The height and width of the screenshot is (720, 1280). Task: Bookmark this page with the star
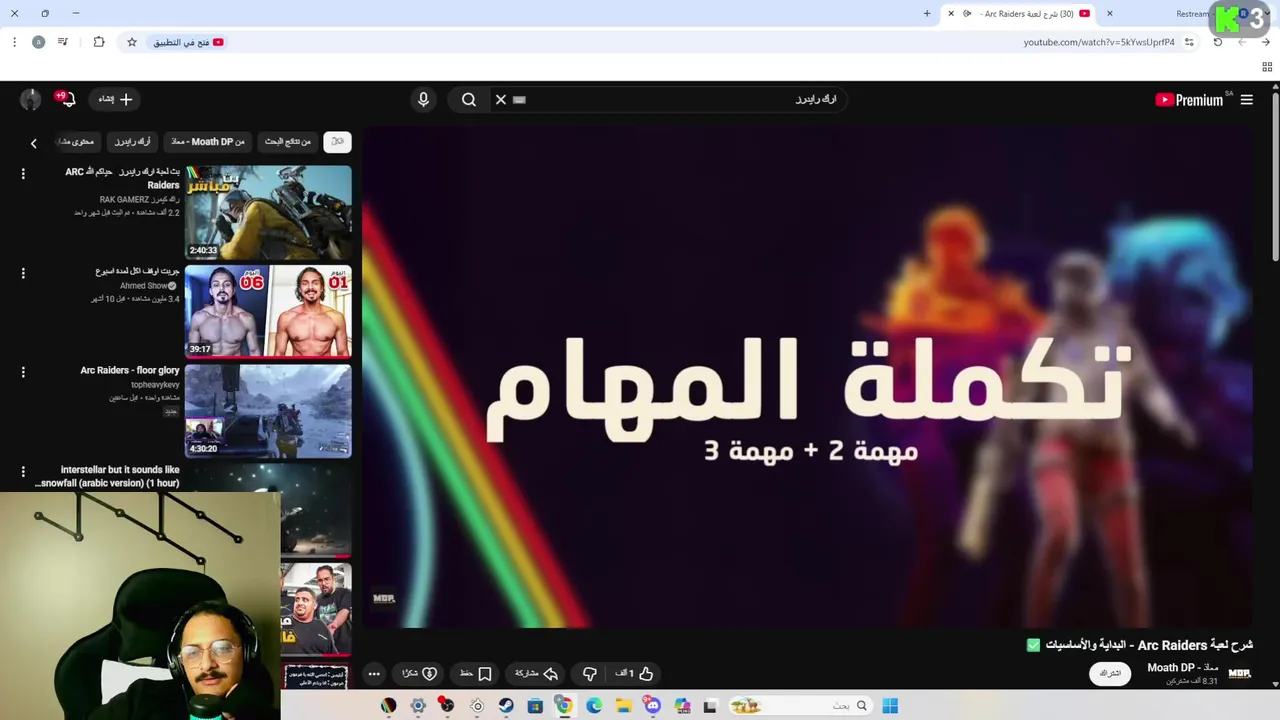[131, 42]
